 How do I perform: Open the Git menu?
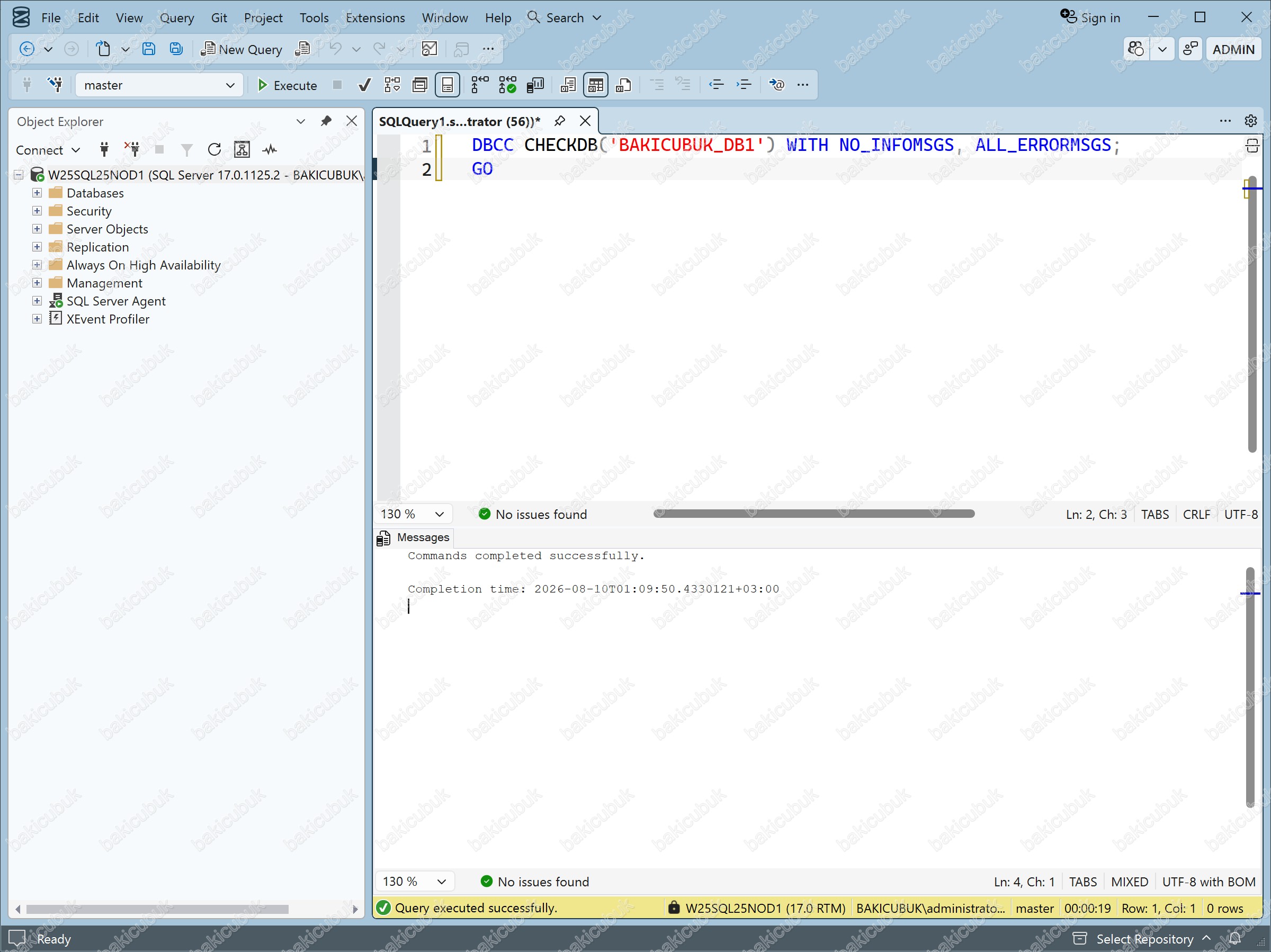(219, 18)
